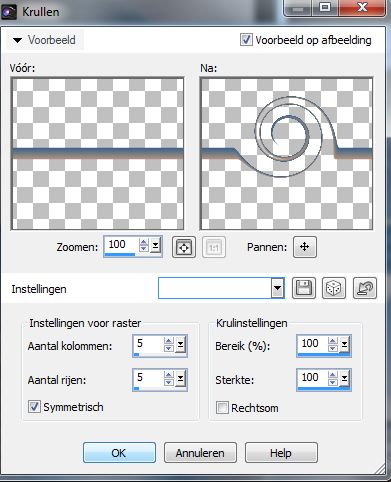
Task: Click the reset to default icon
Action: pyautogui.click(x=365, y=288)
